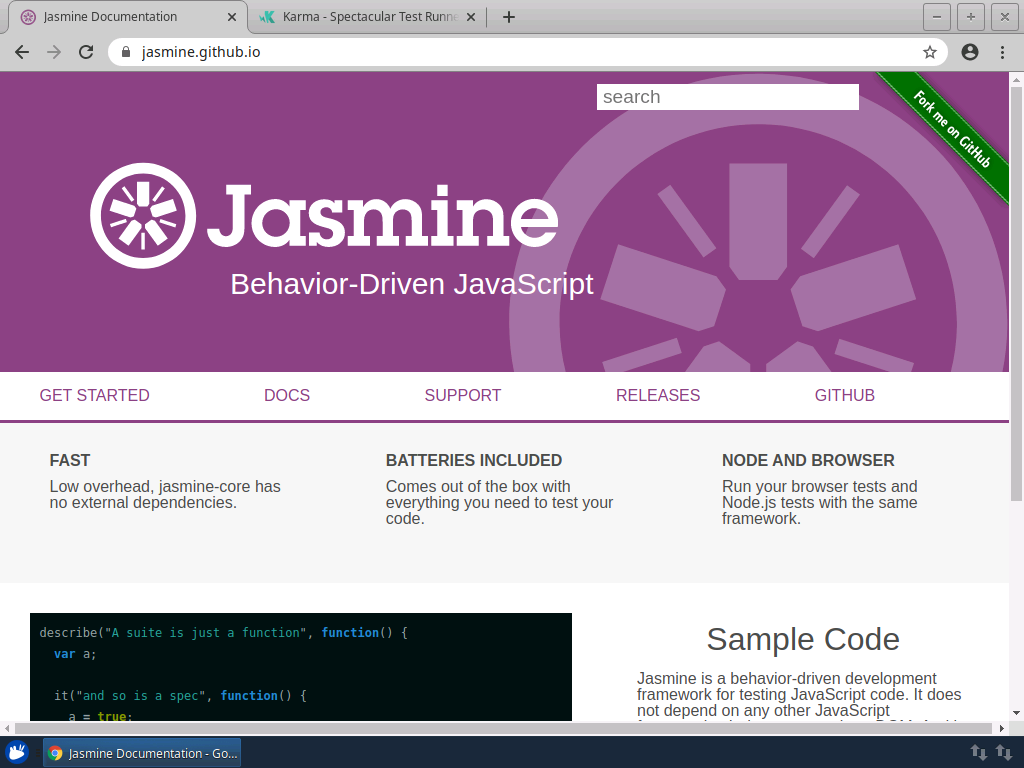Focus the search input field
This screenshot has width=1024, height=768.
727,97
